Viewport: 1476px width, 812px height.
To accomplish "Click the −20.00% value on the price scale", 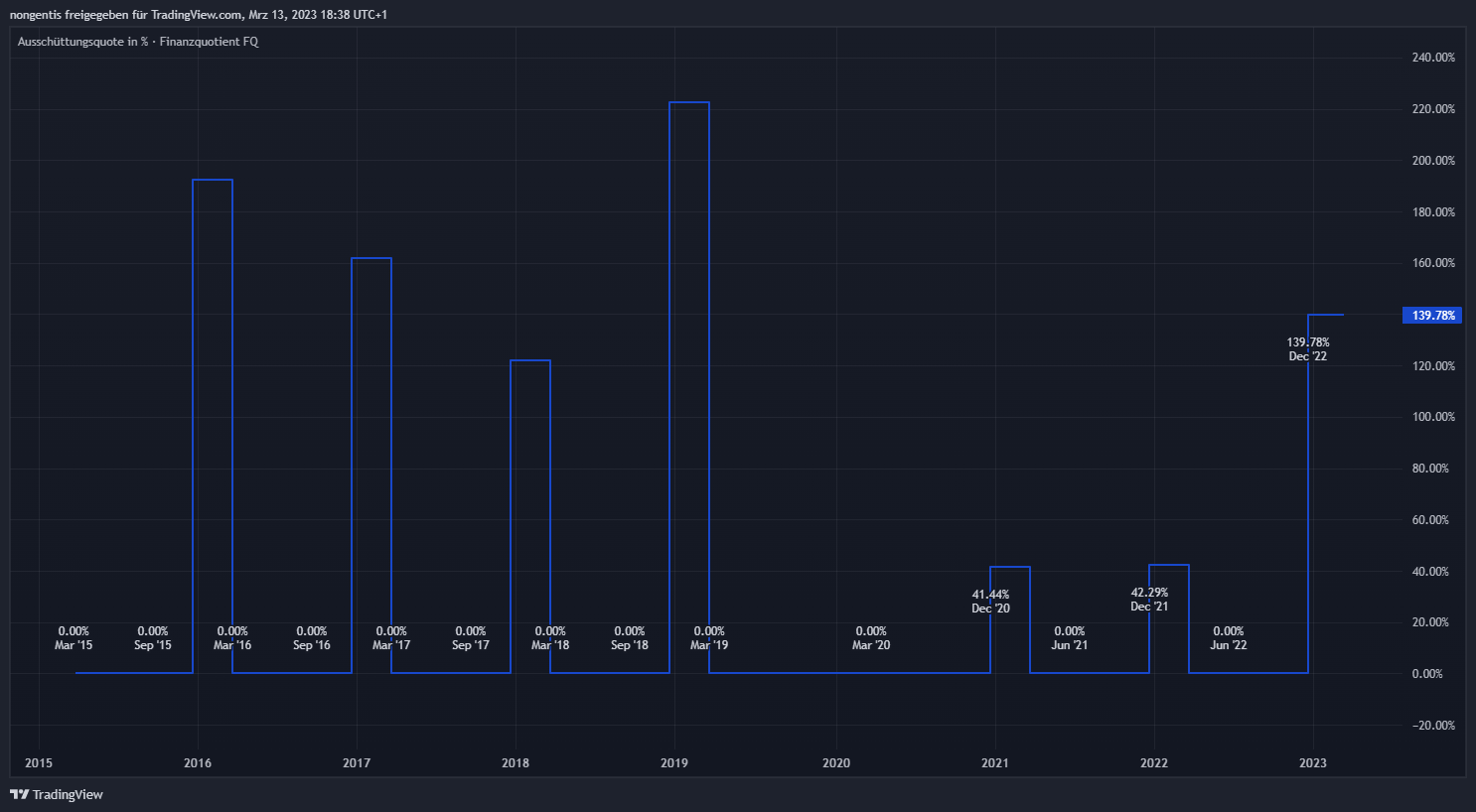I will [1433, 726].
